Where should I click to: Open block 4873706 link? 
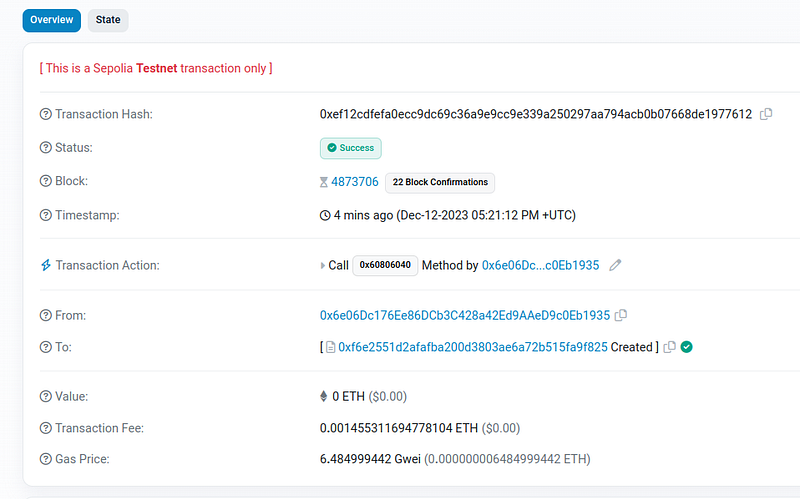click(355, 182)
